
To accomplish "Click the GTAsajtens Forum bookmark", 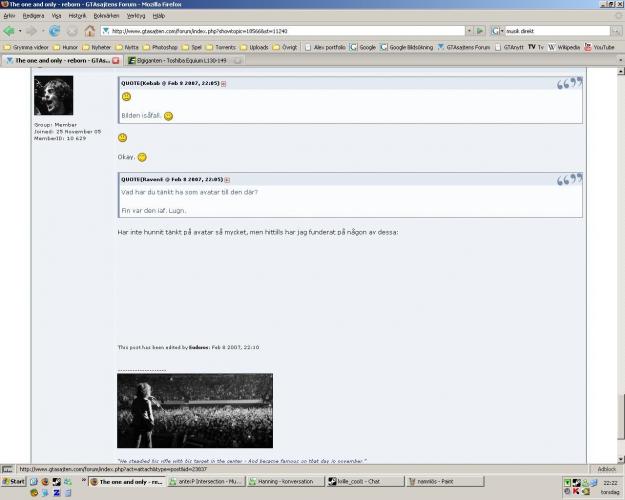I will [464, 47].
